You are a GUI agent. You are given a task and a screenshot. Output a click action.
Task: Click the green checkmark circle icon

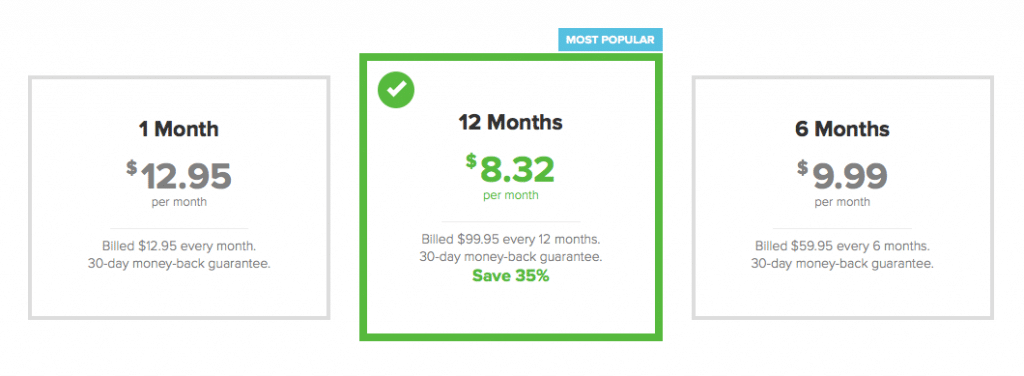396,90
